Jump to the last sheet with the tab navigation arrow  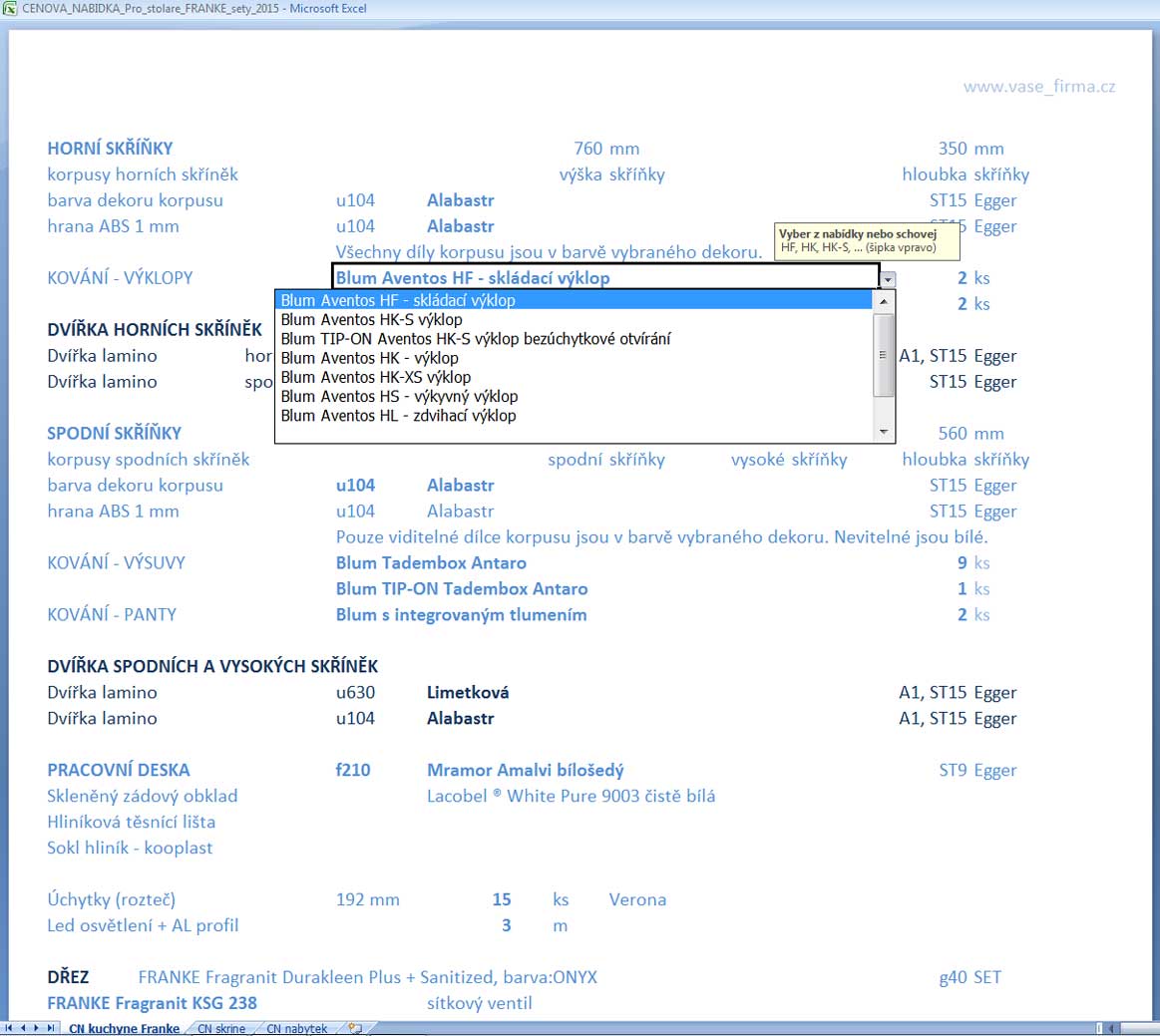click(50, 1028)
